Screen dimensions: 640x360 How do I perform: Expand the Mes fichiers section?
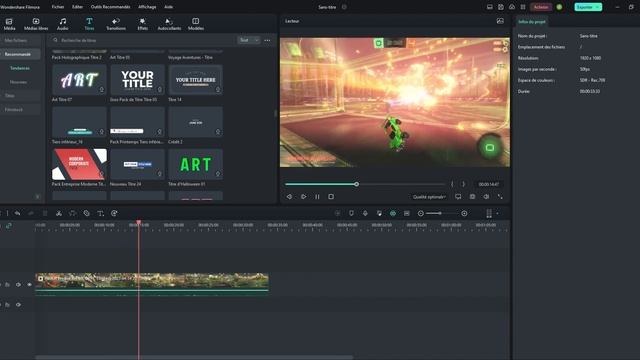click(20, 40)
